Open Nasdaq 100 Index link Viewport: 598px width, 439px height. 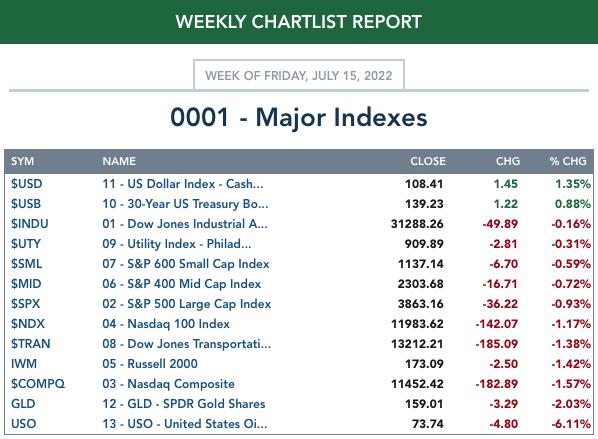(166, 324)
